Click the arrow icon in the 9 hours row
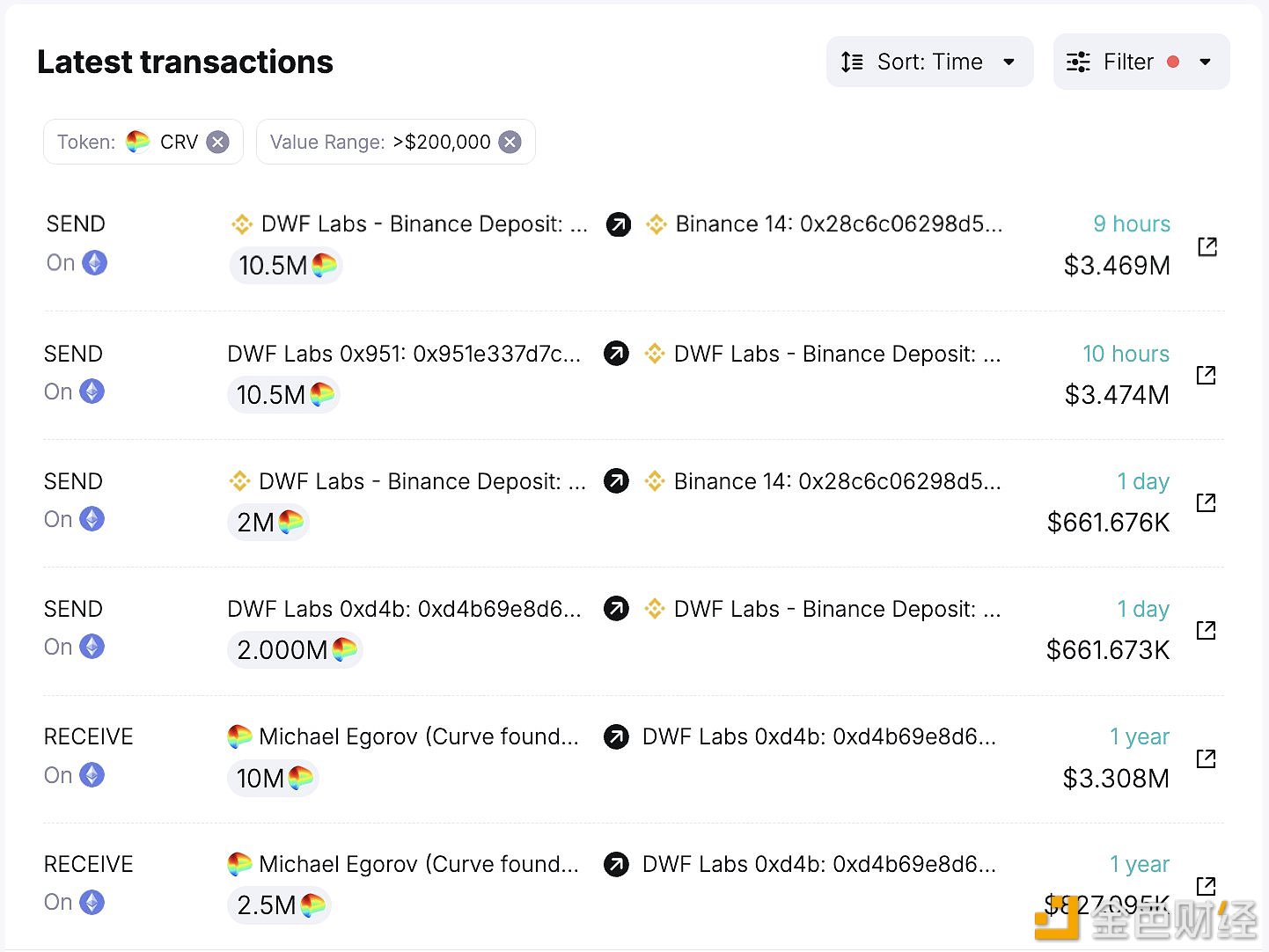This screenshot has width=1269, height=952. (619, 224)
